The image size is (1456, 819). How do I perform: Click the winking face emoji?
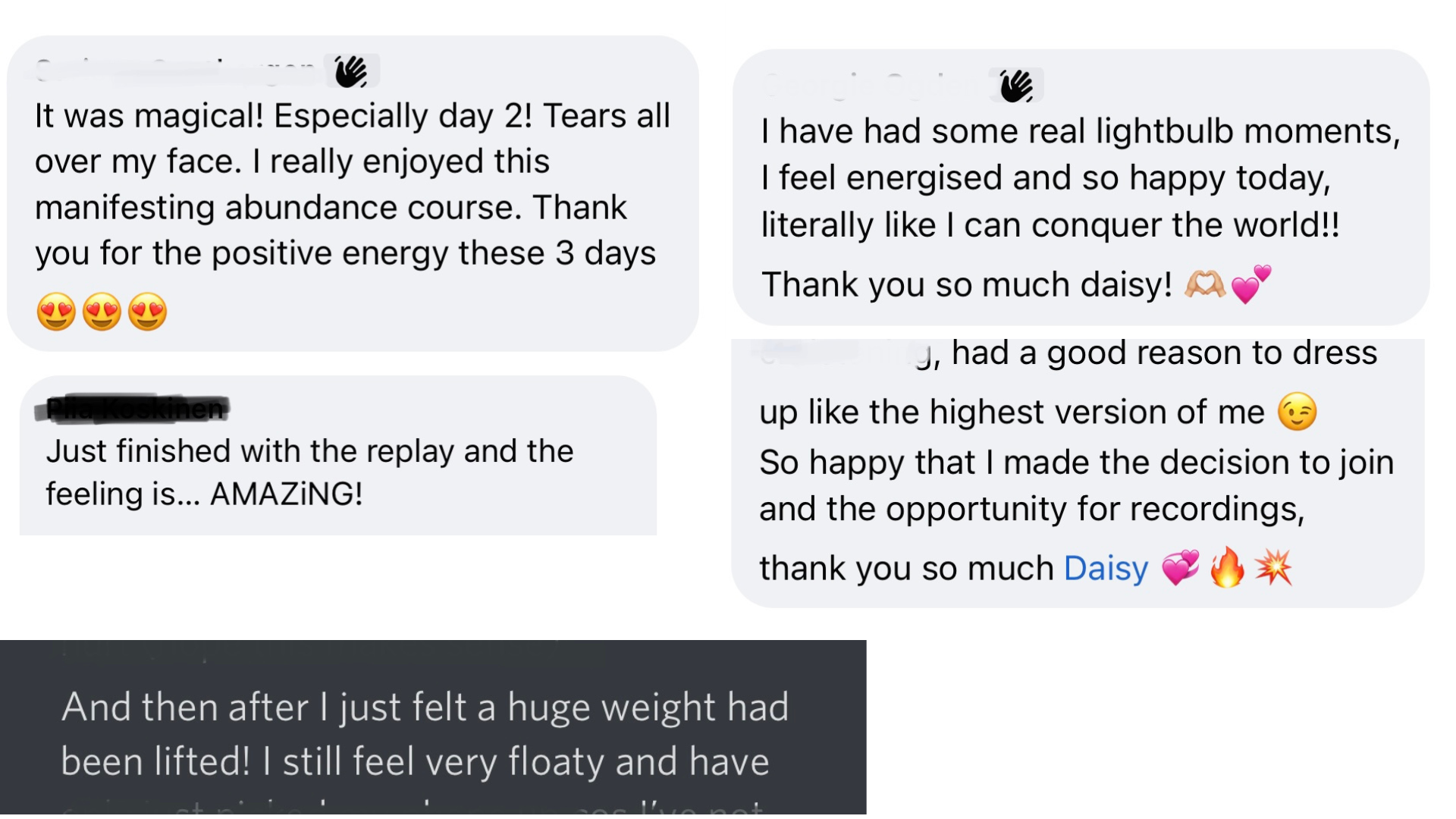pyautogui.click(x=1297, y=412)
